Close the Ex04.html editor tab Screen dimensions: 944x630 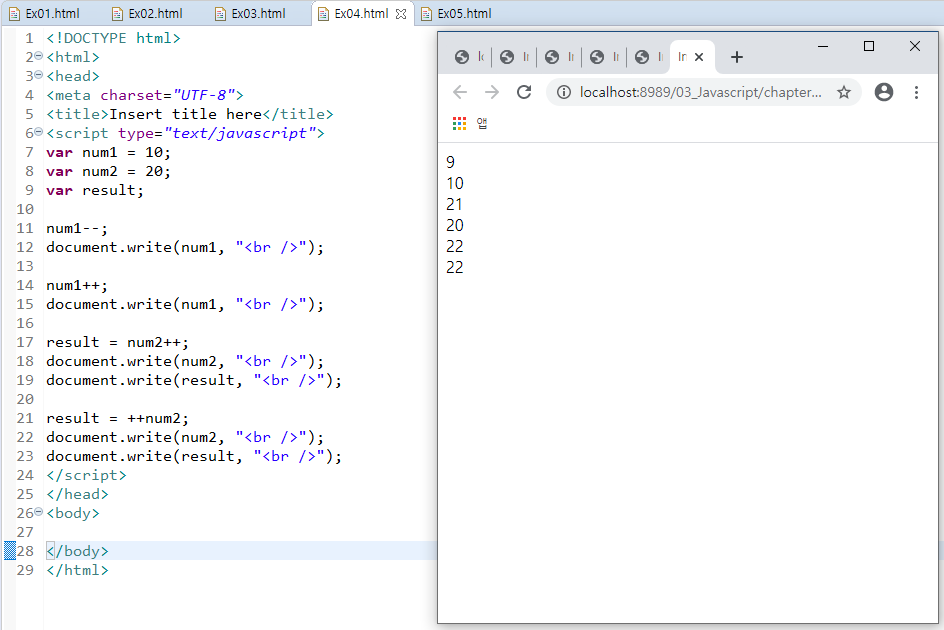(401, 14)
